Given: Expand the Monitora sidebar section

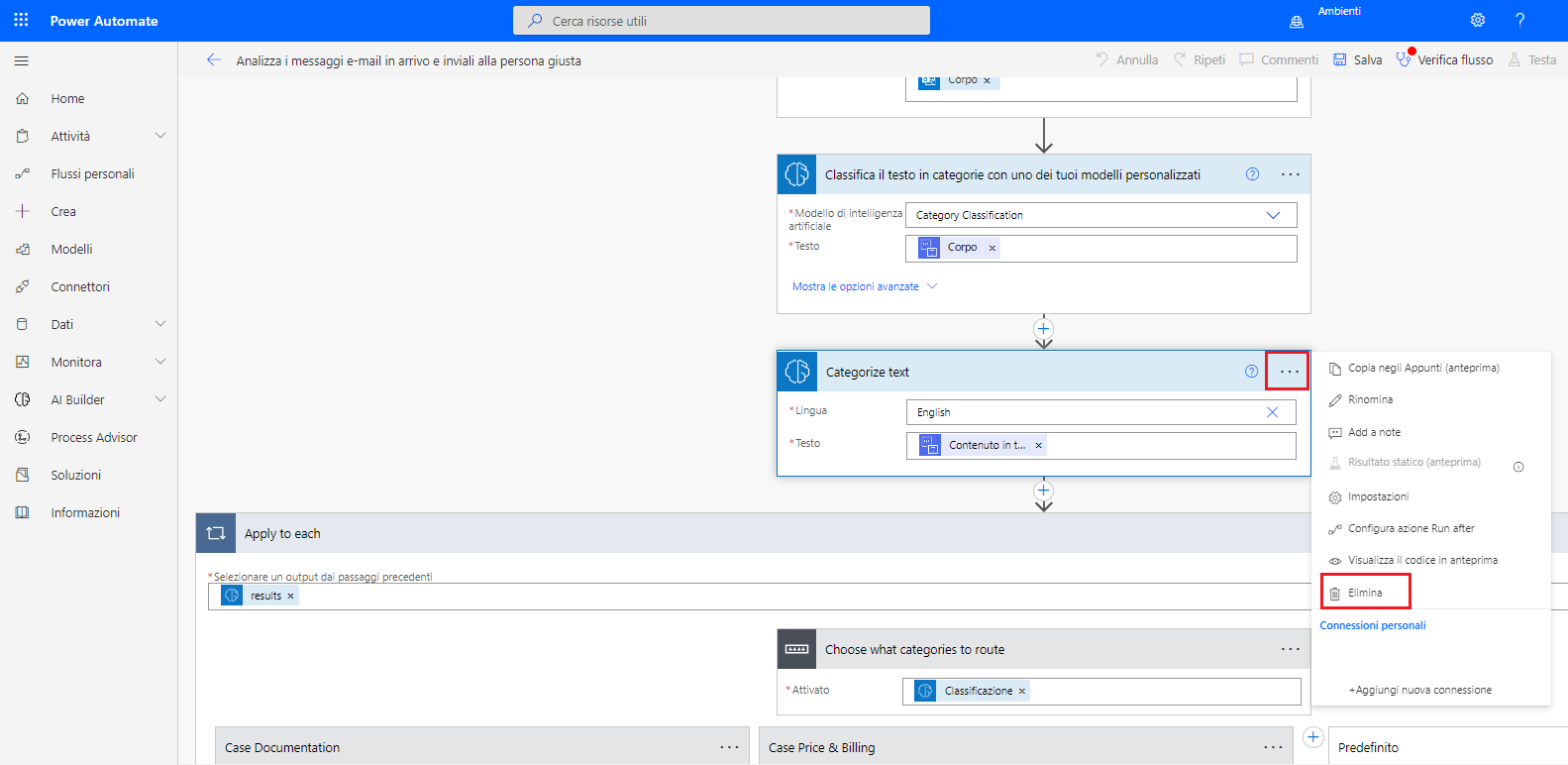Looking at the screenshot, I should 160,362.
